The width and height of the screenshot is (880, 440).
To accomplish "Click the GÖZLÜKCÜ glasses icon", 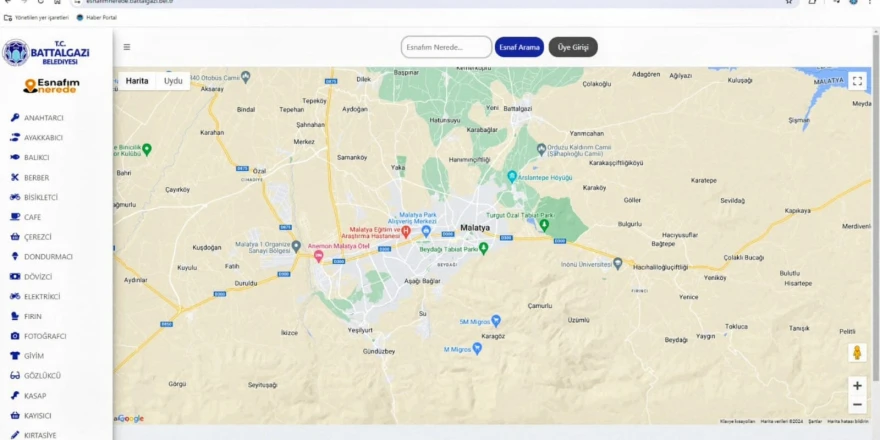I will pyautogui.click(x=15, y=375).
